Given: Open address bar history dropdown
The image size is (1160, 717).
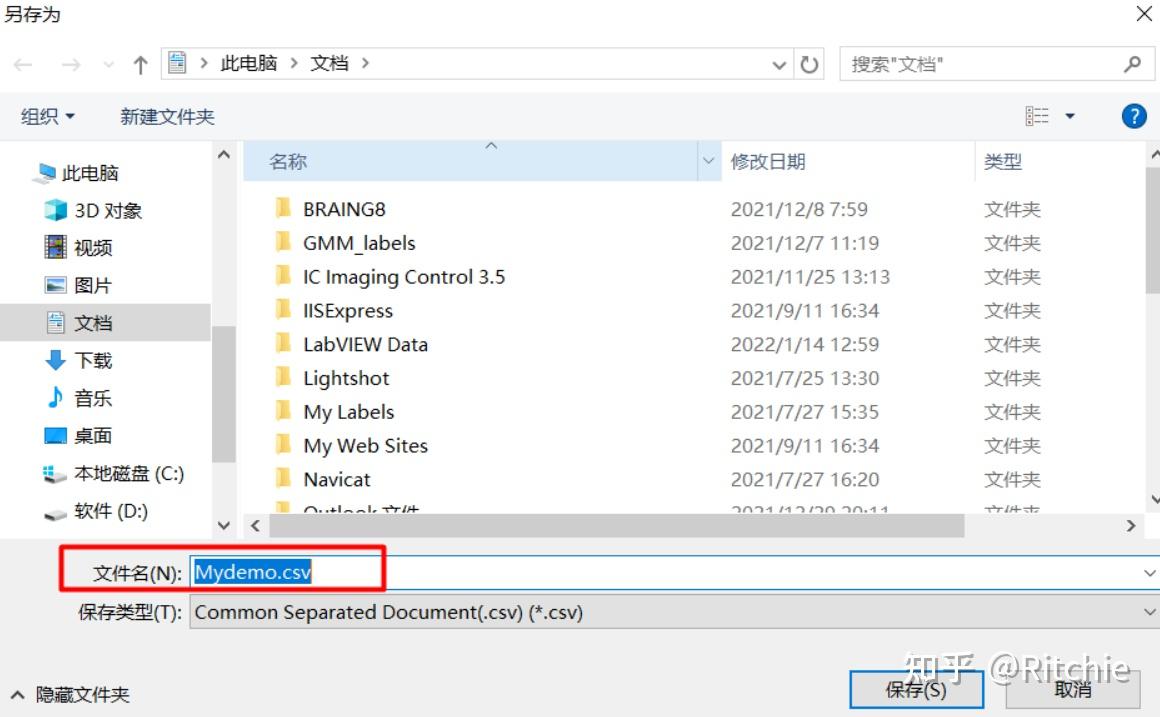Looking at the screenshot, I should (779, 65).
